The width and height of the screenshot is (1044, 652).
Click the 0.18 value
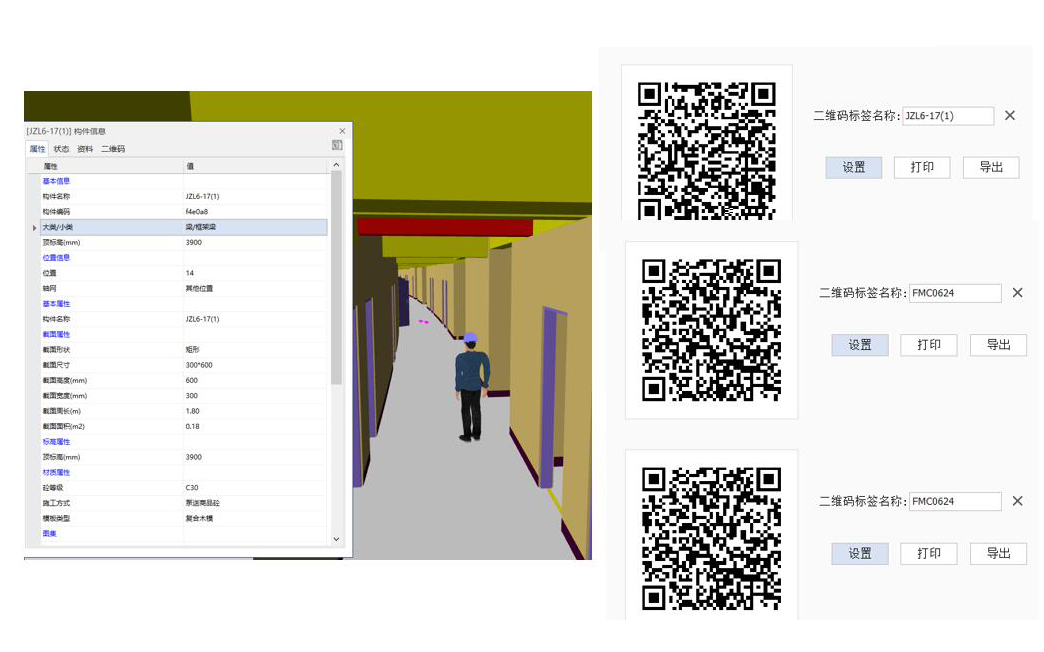(192, 426)
